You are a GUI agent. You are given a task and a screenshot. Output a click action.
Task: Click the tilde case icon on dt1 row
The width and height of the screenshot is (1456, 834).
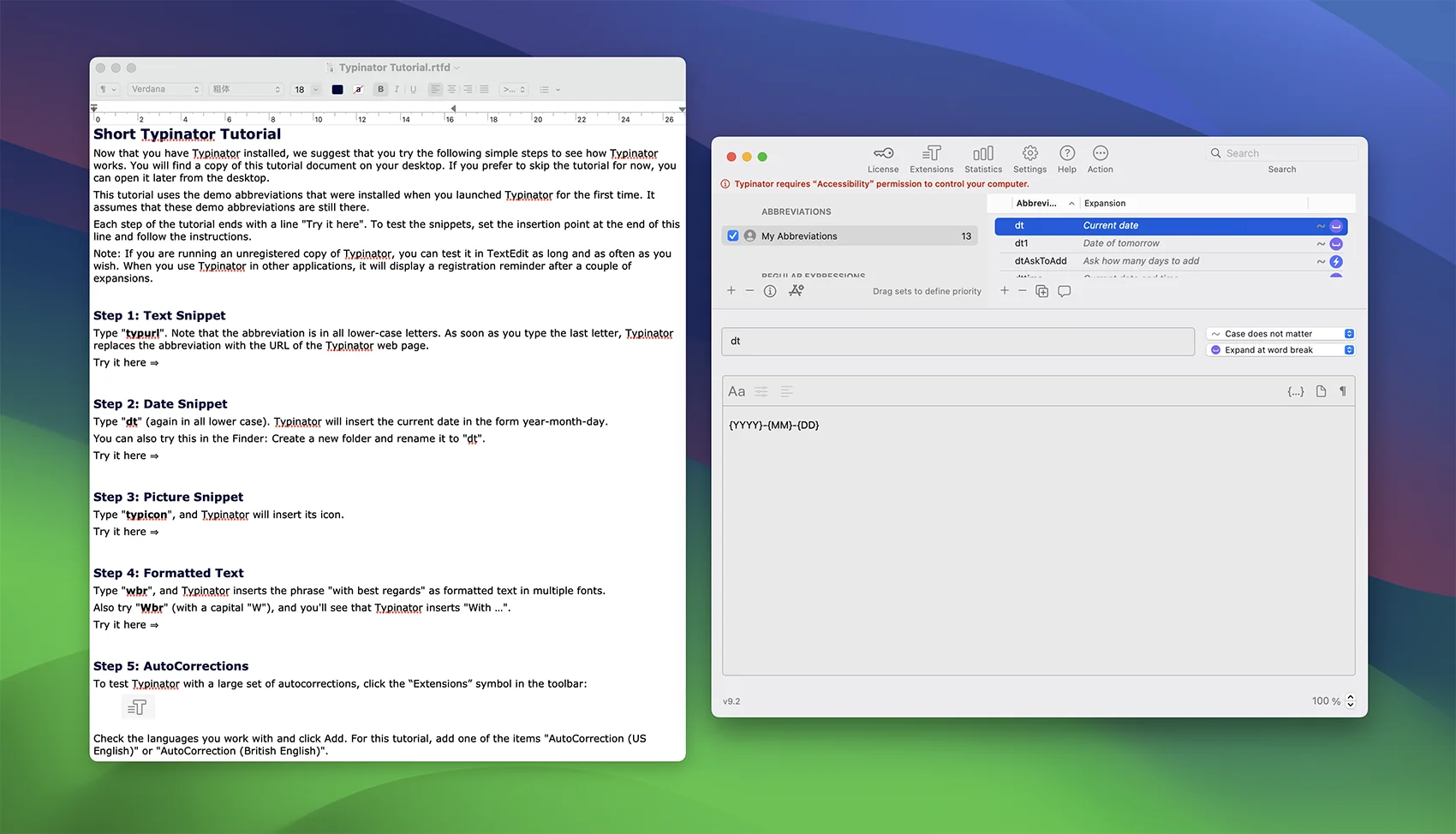pos(1321,244)
